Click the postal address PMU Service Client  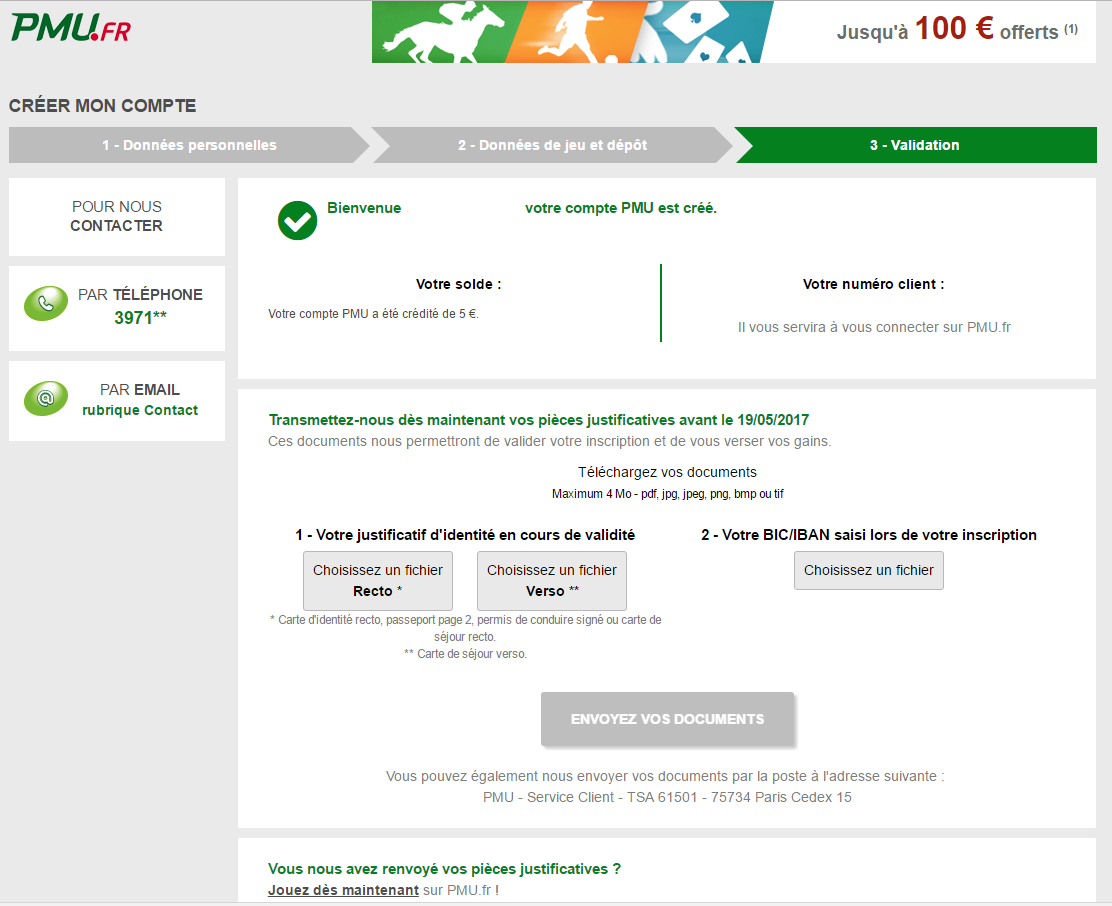point(667,797)
